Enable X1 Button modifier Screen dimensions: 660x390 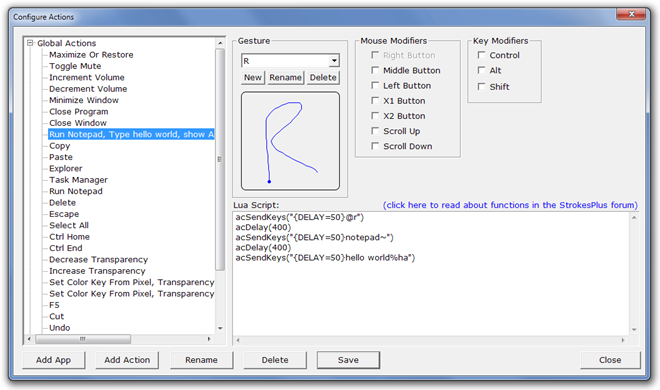(375, 101)
